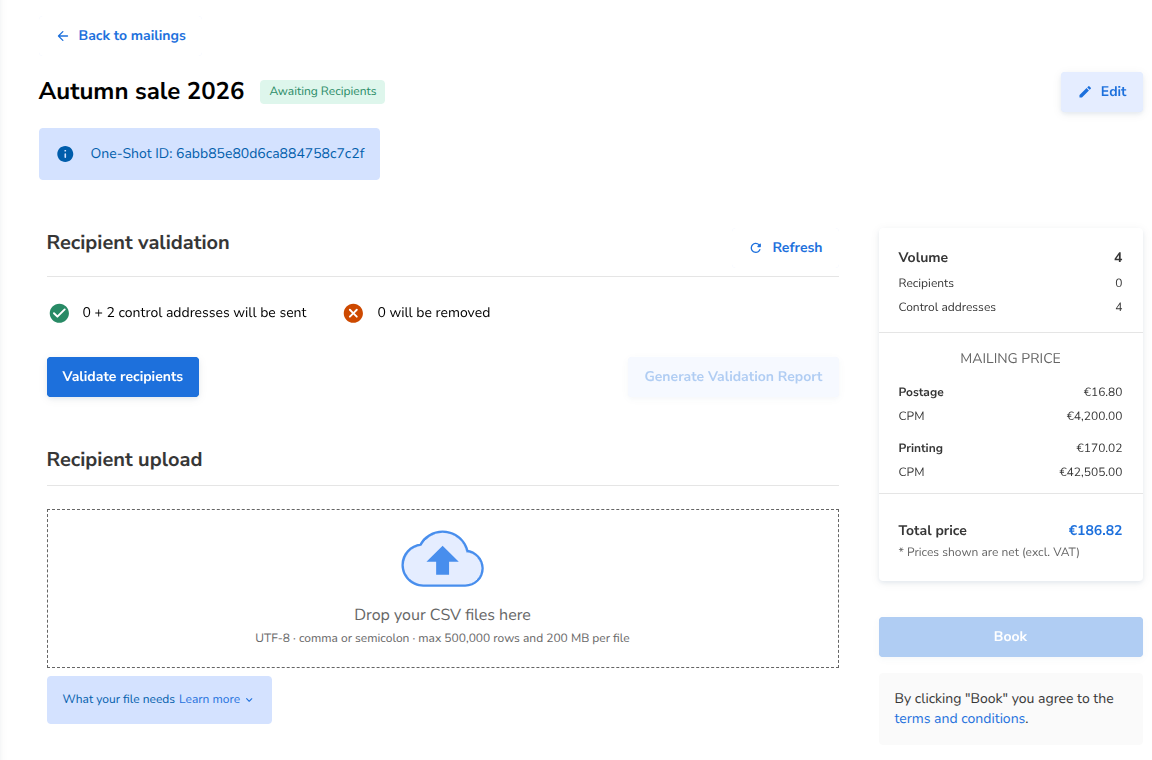Click the green checkmark status icon
This screenshot has height=760, width=1152.
60,313
